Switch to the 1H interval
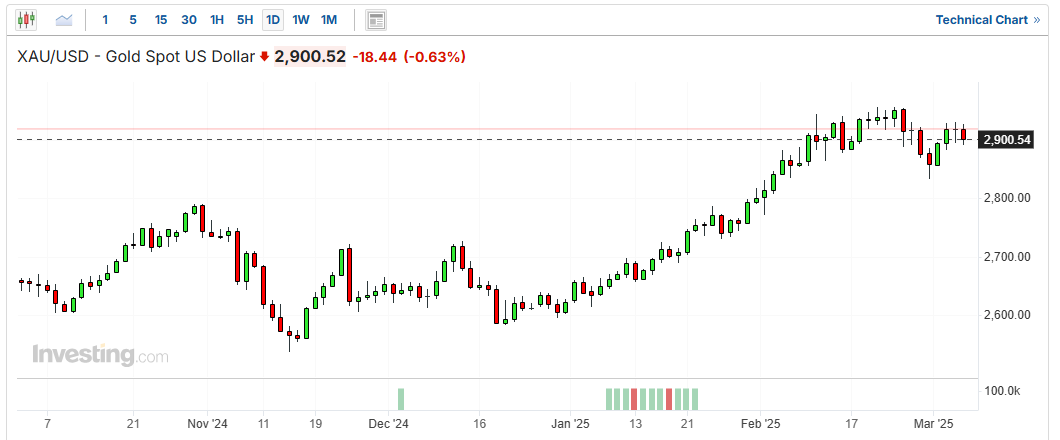The image size is (1060, 440). 217,19
